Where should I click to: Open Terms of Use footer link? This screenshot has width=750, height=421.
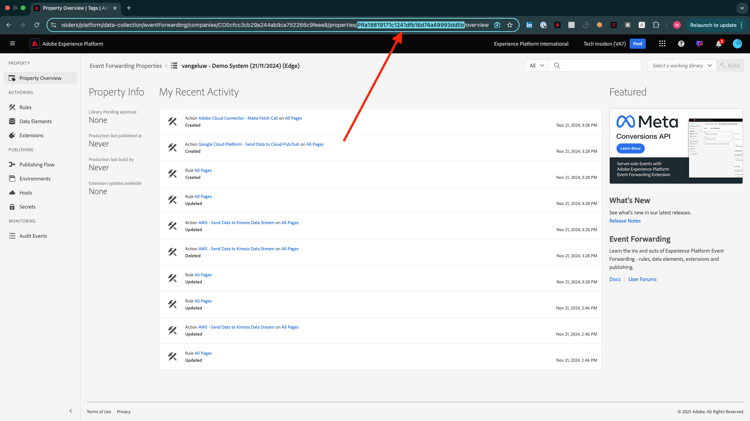tap(99, 411)
